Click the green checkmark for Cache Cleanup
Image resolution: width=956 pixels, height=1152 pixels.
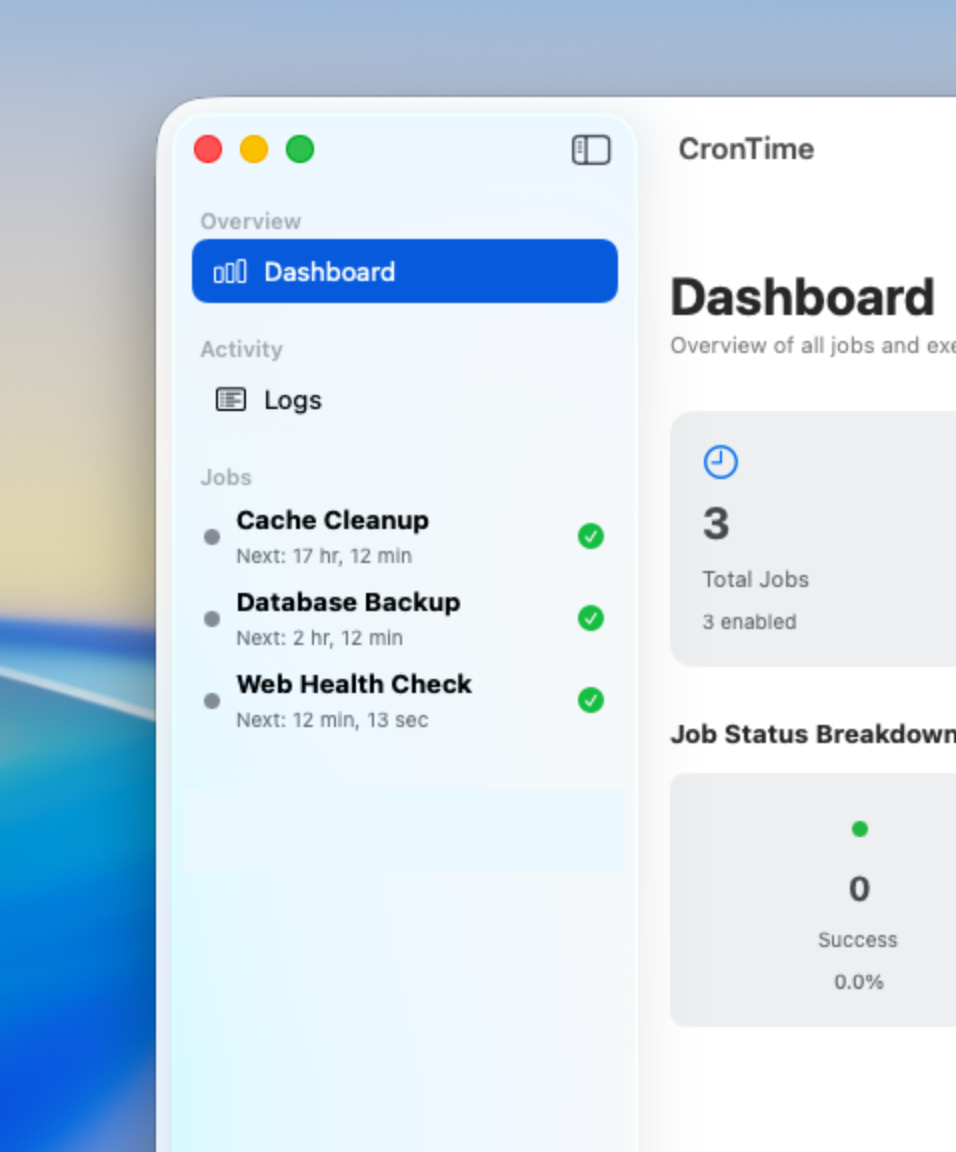coord(591,537)
